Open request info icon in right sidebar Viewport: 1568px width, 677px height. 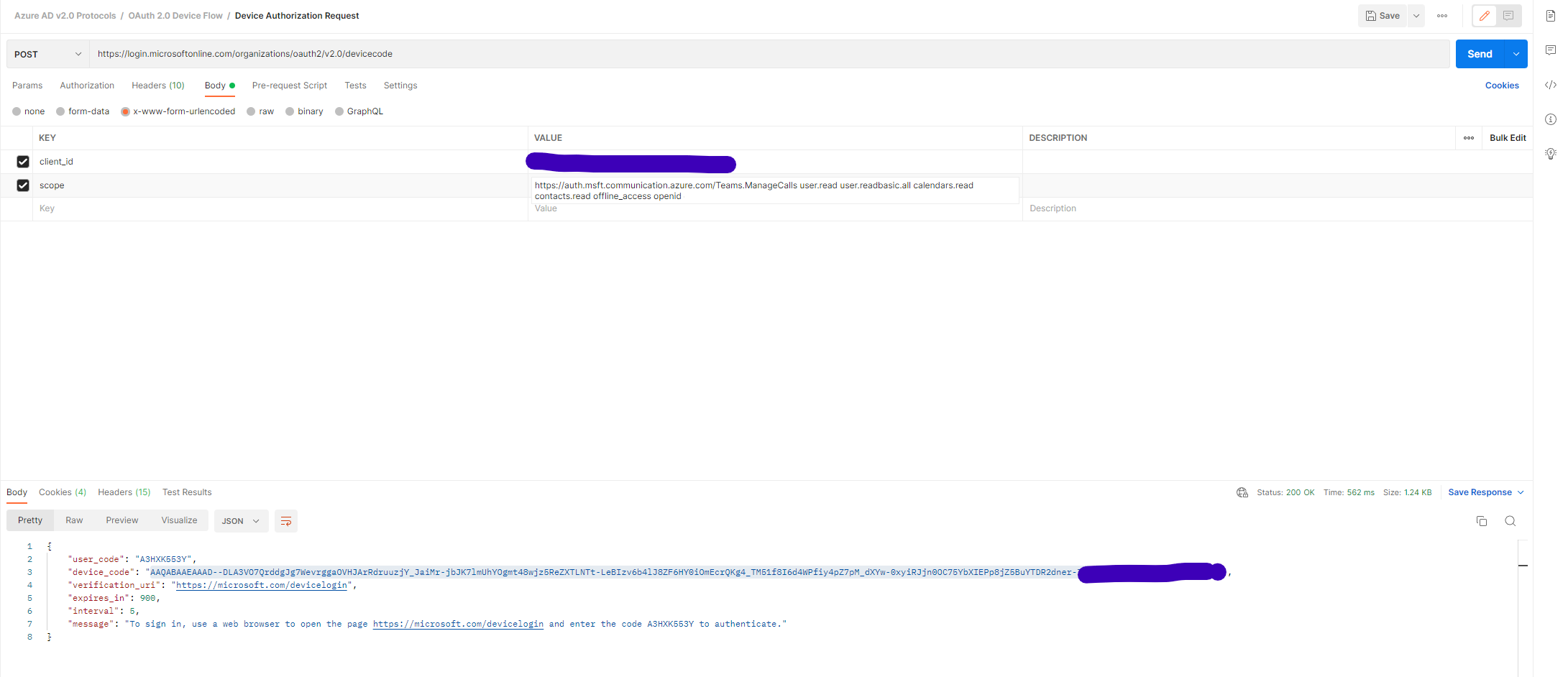pyautogui.click(x=1551, y=119)
